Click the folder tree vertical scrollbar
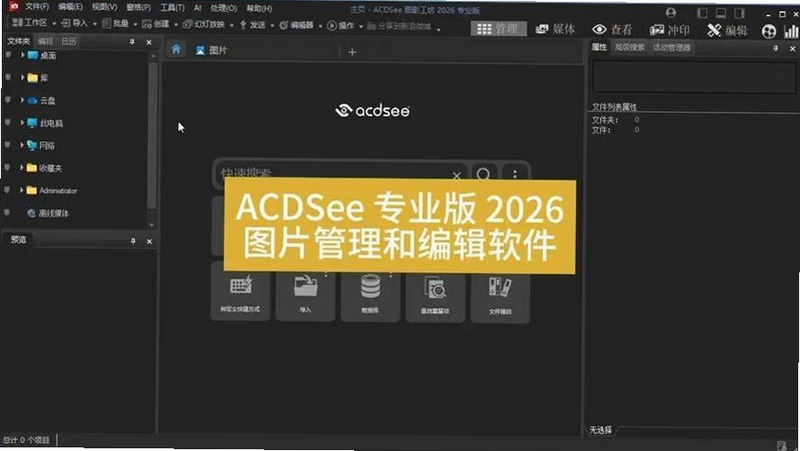 coord(152,135)
